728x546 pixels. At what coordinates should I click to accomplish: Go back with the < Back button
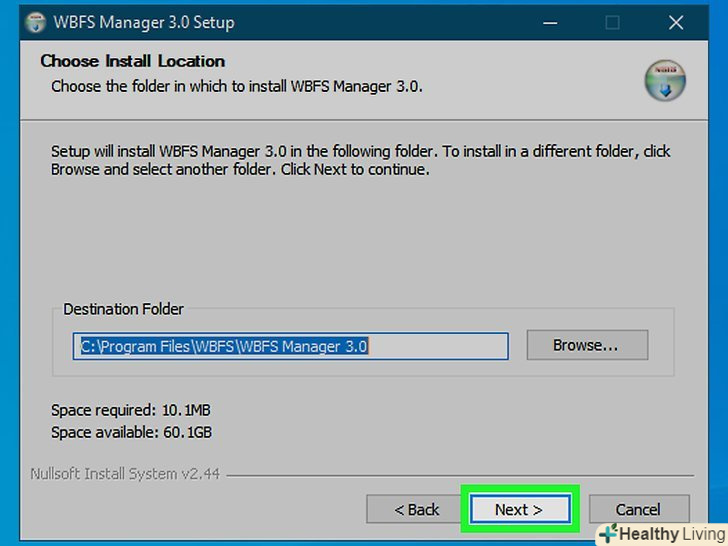pos(416,510)
